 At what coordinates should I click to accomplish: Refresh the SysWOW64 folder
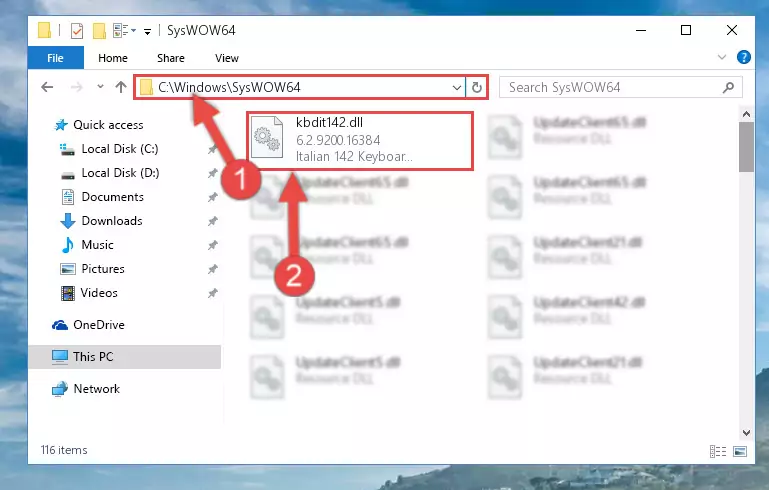click(x=476, y=88)
